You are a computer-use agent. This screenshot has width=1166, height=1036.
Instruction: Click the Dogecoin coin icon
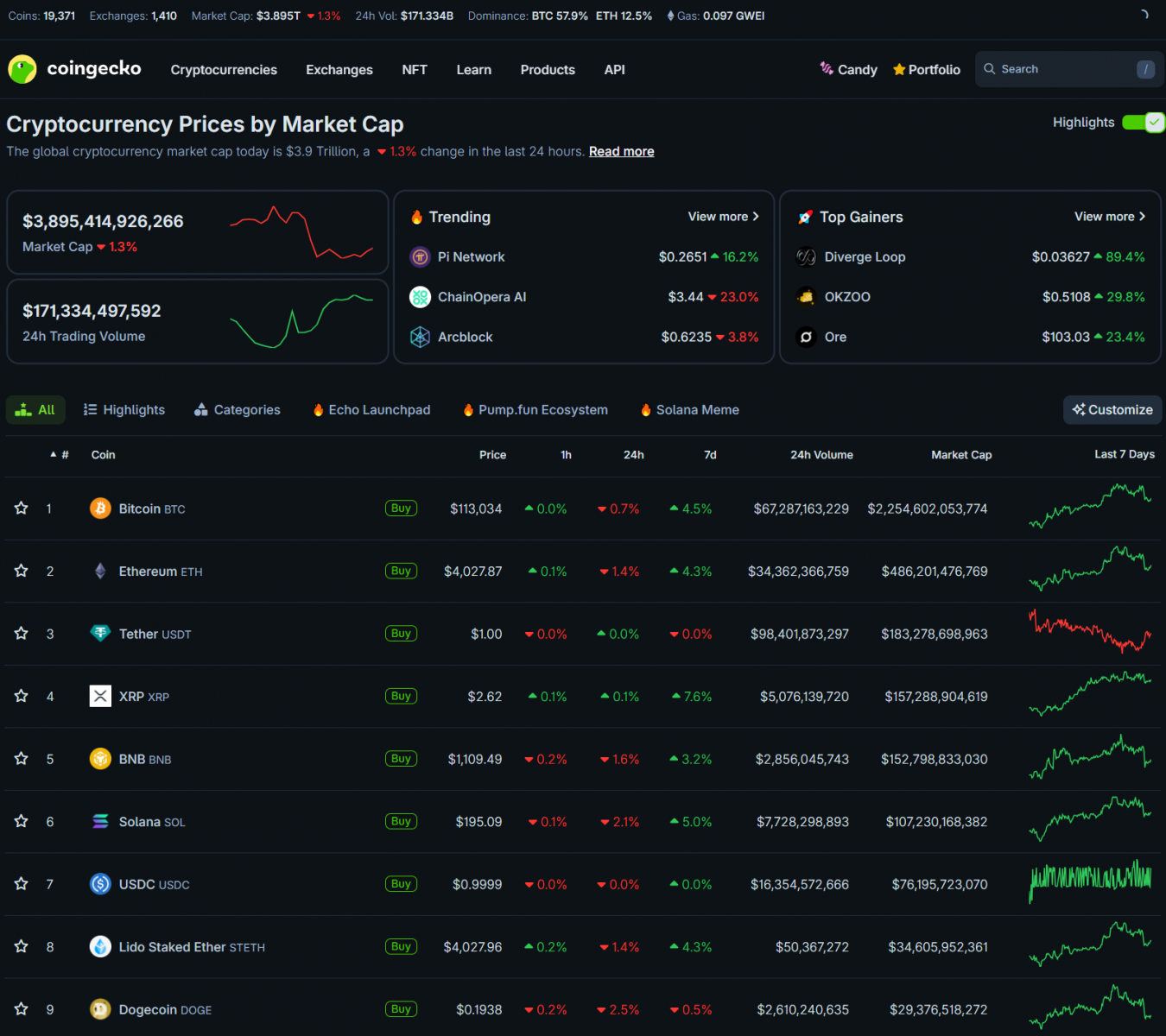tap(100, 1009)
